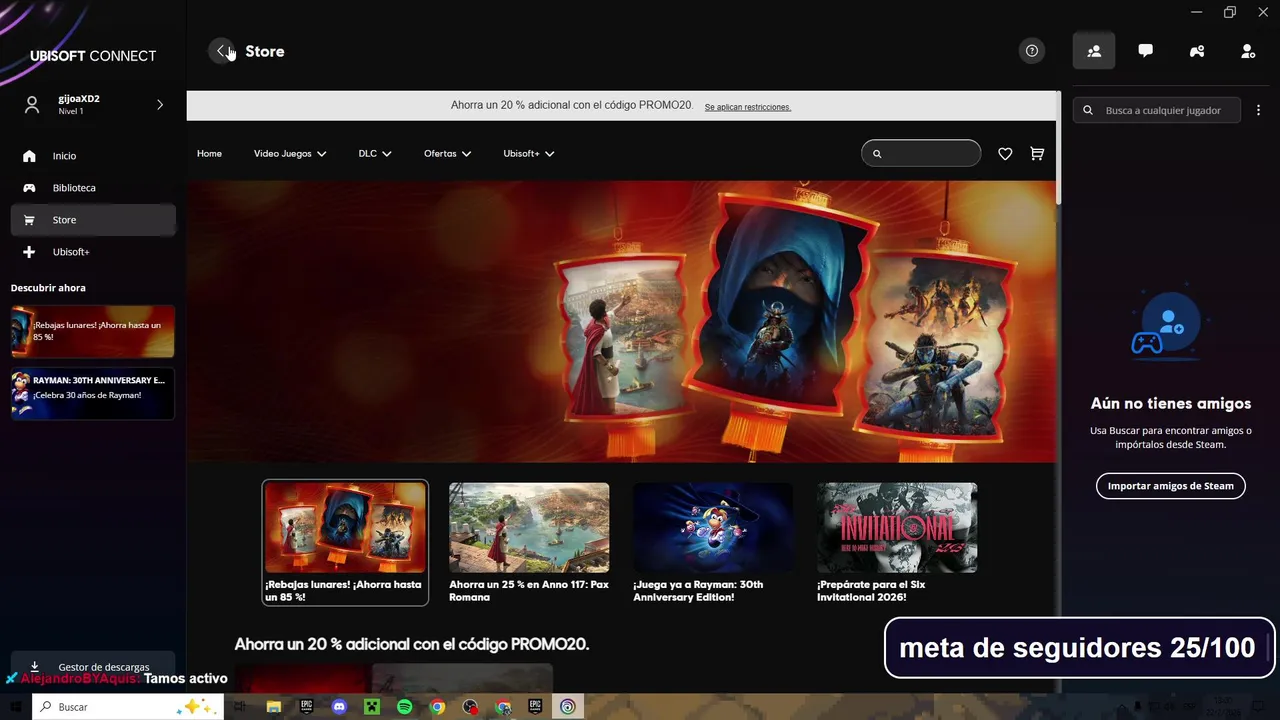This screenshot has width=1280, height=720.
Task: Open the Rebajas lunares sidebar promo
Action: (93, 331)
